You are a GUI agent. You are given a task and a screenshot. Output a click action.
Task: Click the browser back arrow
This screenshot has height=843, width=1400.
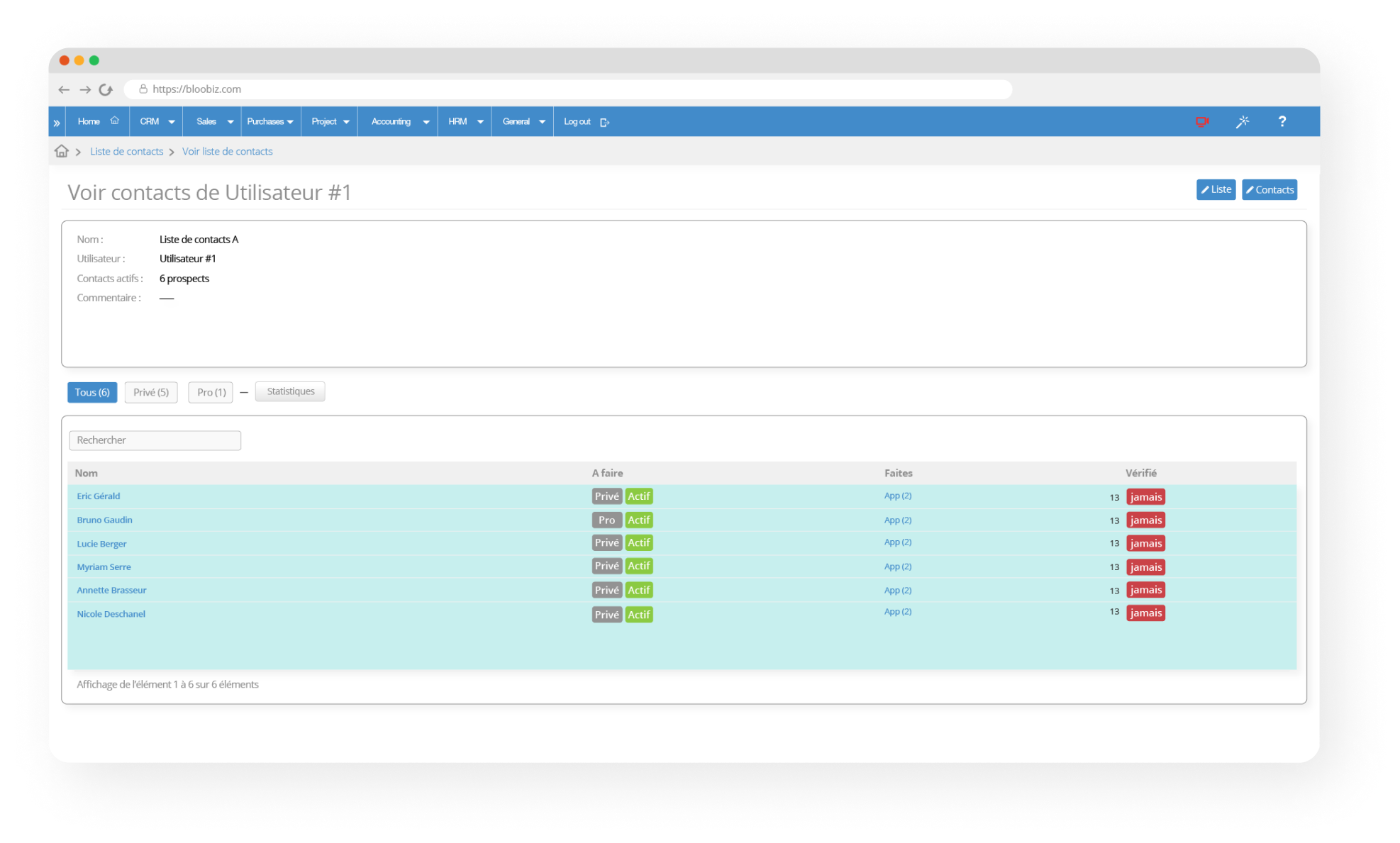click(64, 89)
